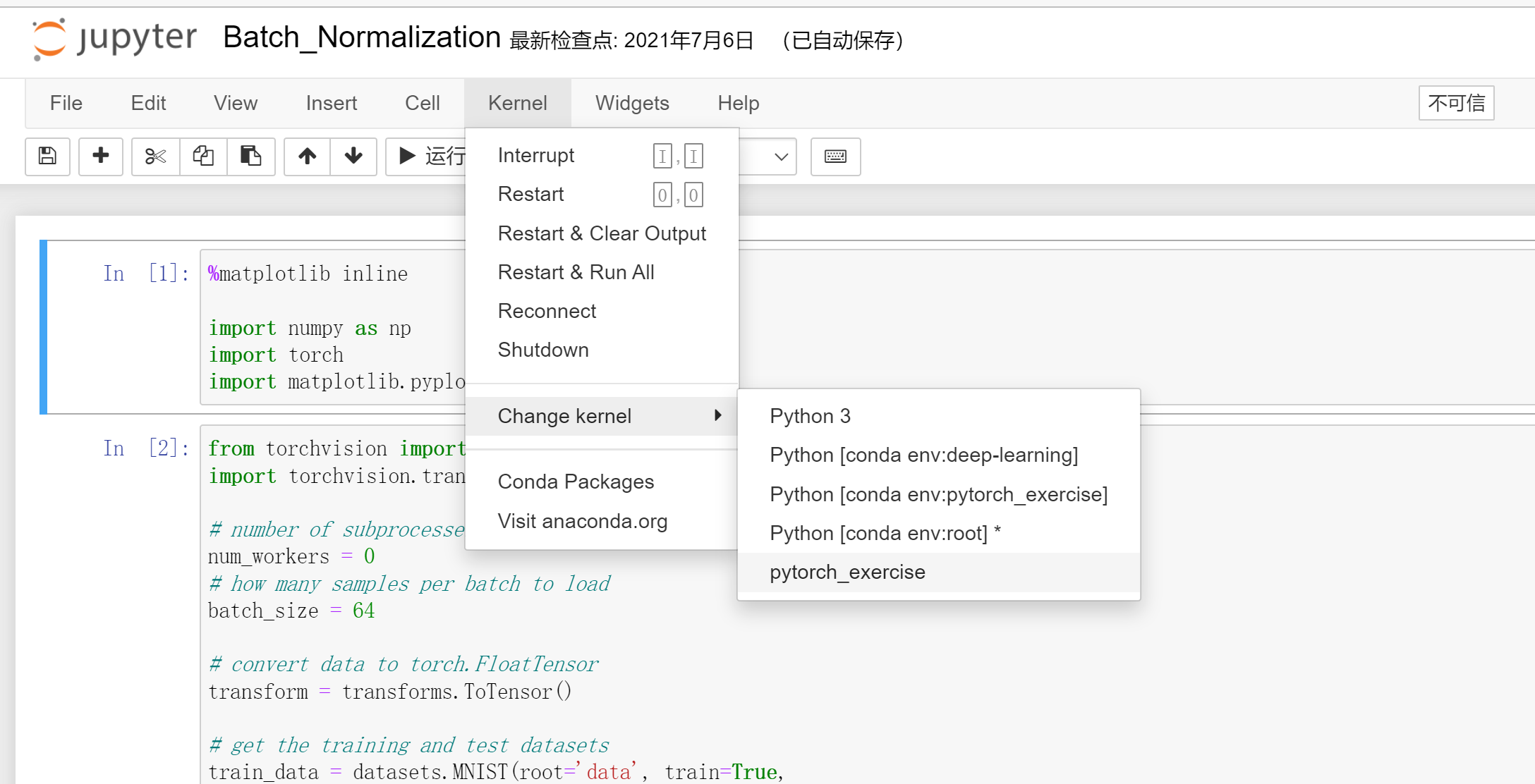1535x784 pixels.
Task: Run the cell with 运行 button
Action: click(x=430, y=156)
